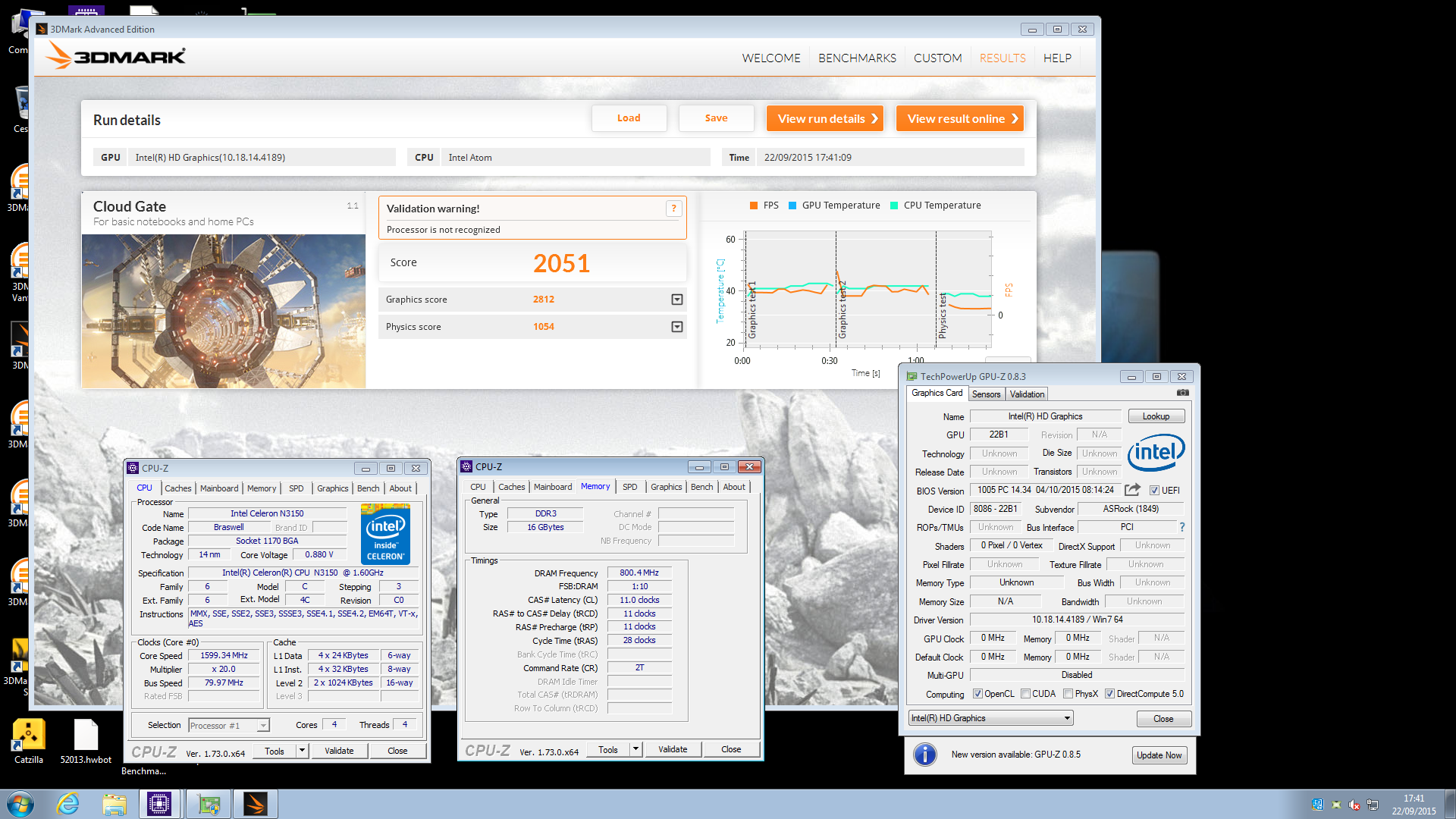Click the GPU-Z info update icon

(925, 755)
